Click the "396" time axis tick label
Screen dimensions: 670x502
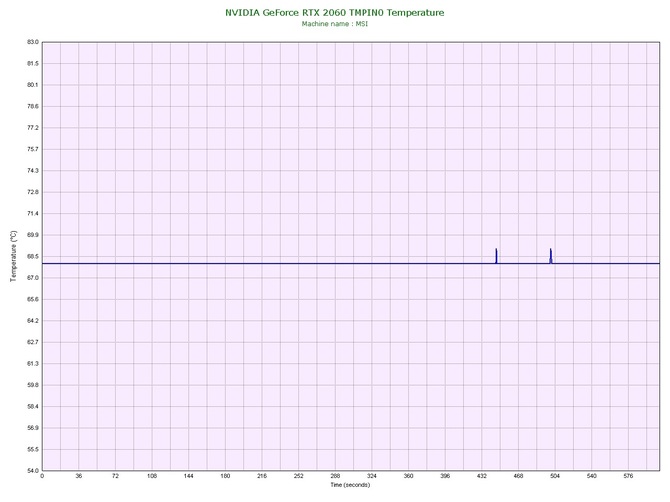(445, 476)
